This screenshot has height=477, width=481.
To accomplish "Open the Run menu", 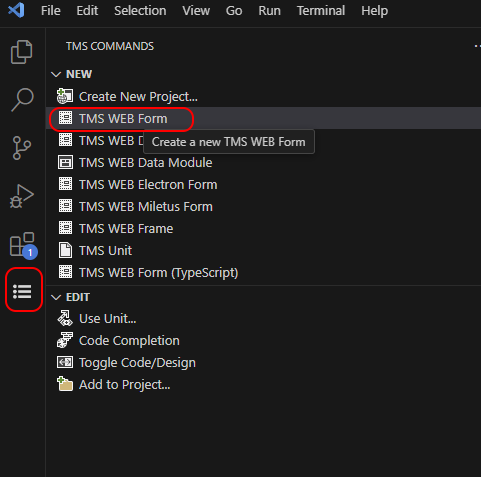I will coord(269,11).
